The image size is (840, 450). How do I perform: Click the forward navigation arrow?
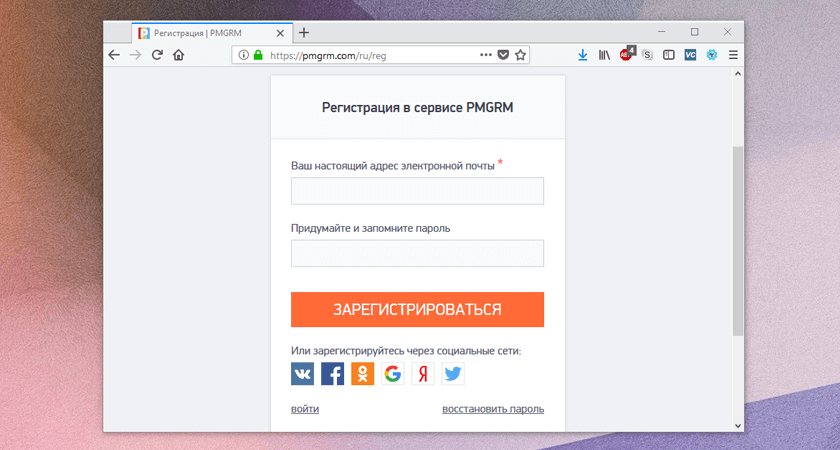135,55
